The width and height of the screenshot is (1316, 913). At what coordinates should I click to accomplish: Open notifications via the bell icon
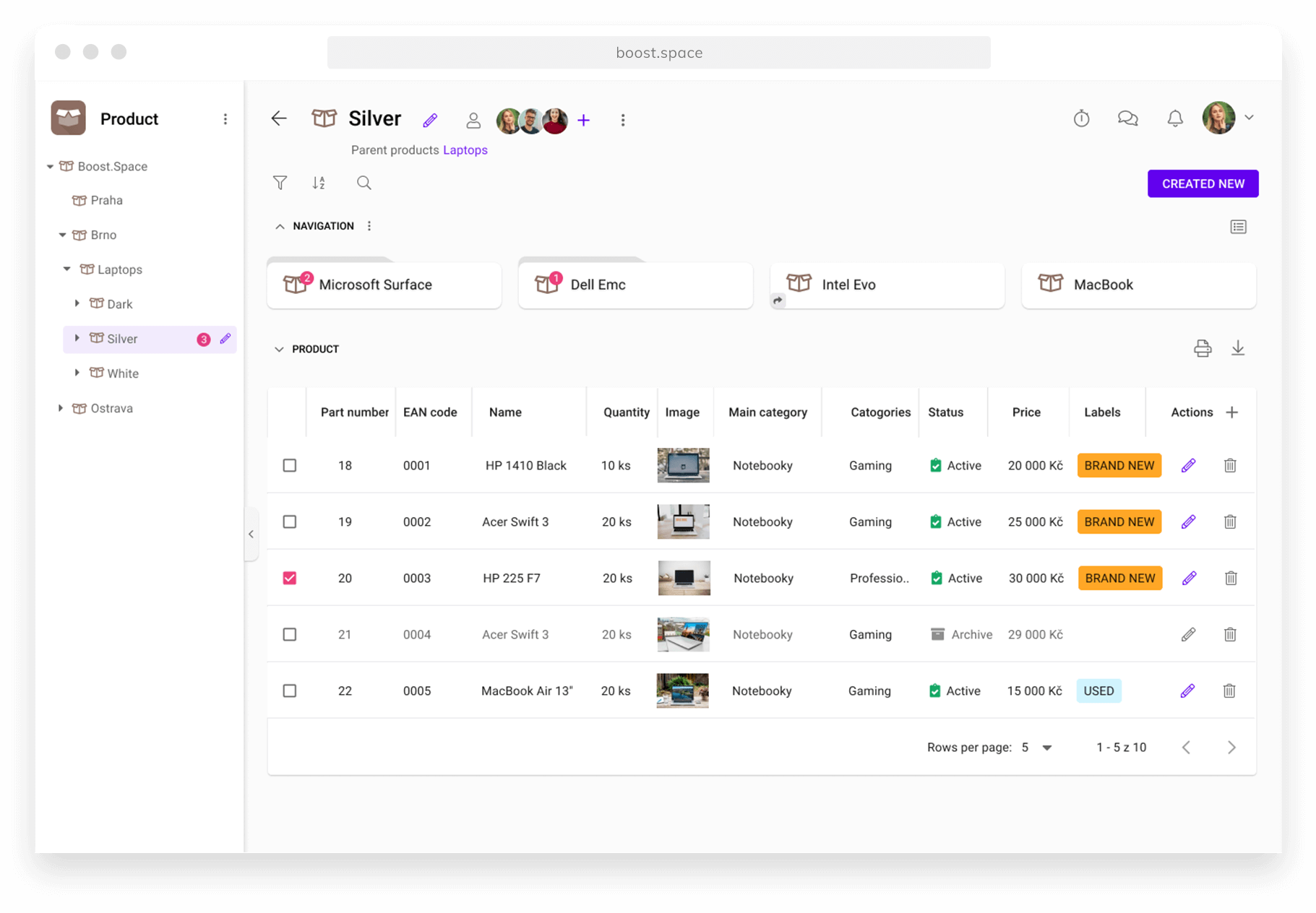coord(1174,118)
